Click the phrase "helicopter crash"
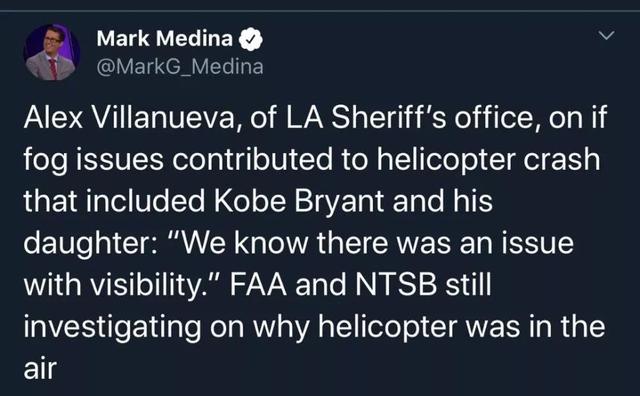 coord(488,159)
